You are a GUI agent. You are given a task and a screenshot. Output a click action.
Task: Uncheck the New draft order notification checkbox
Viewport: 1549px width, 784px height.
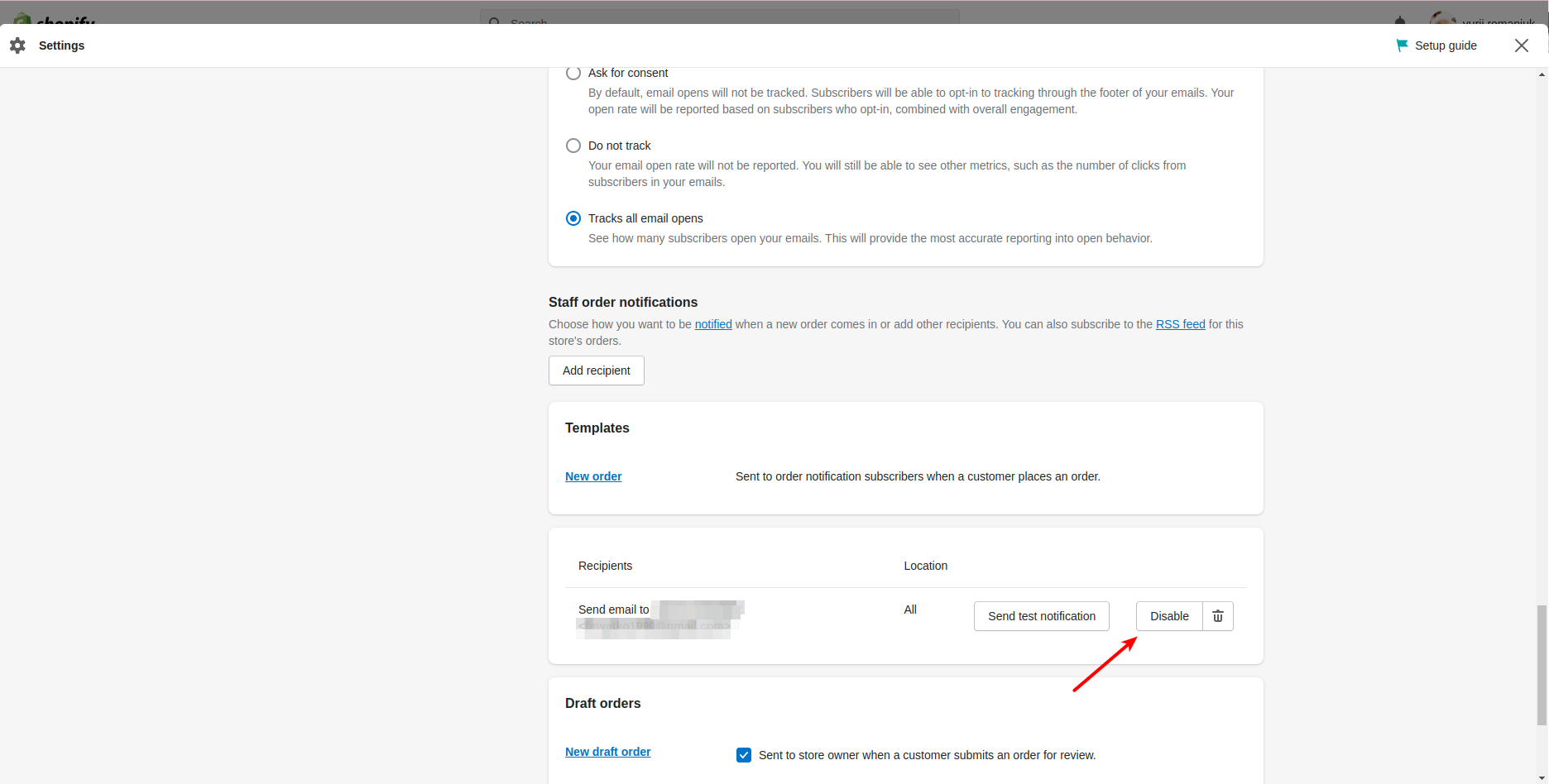(744, 755)
